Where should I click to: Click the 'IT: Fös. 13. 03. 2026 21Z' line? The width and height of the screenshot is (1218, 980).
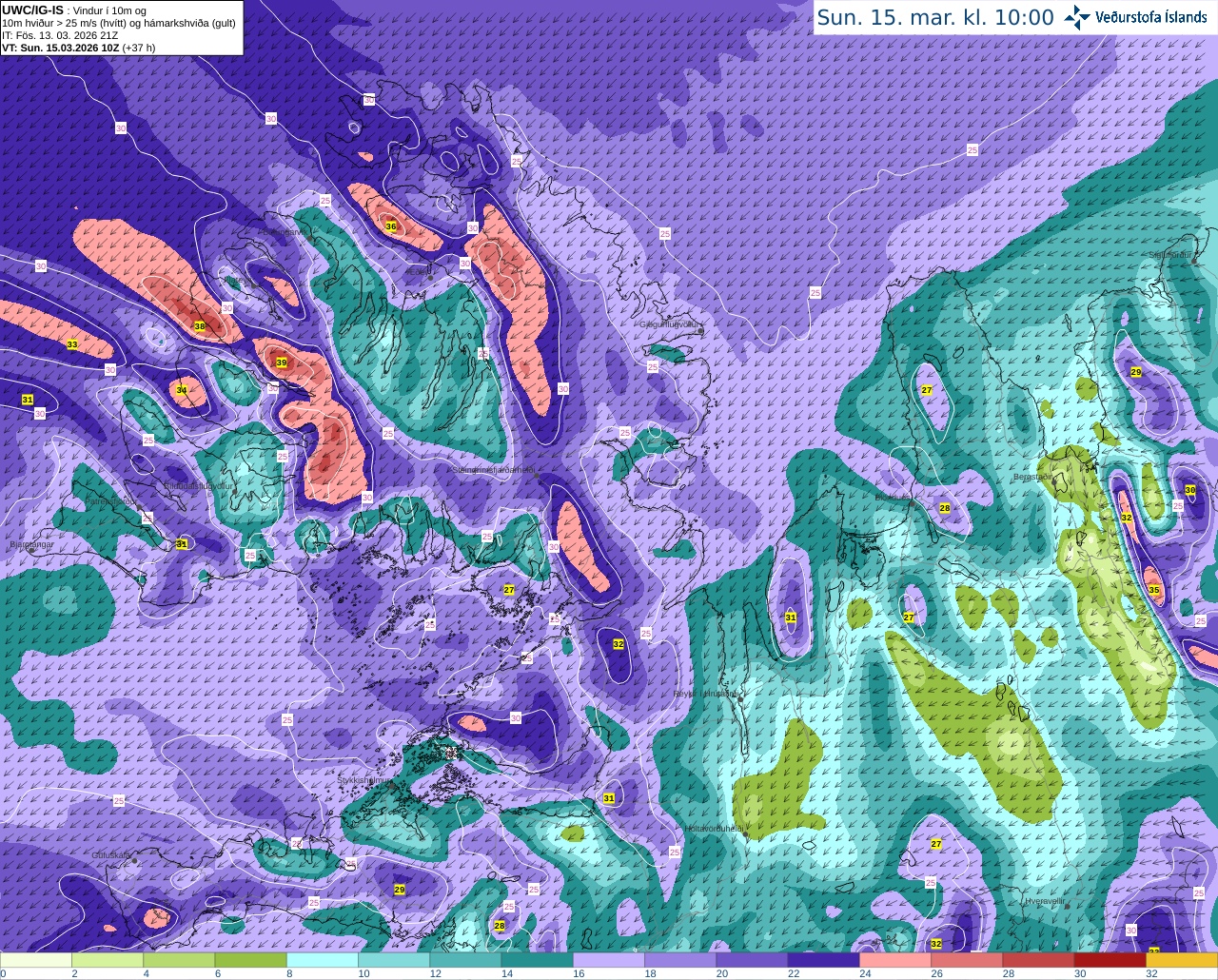pyautogui.click(x=60, y=35)
